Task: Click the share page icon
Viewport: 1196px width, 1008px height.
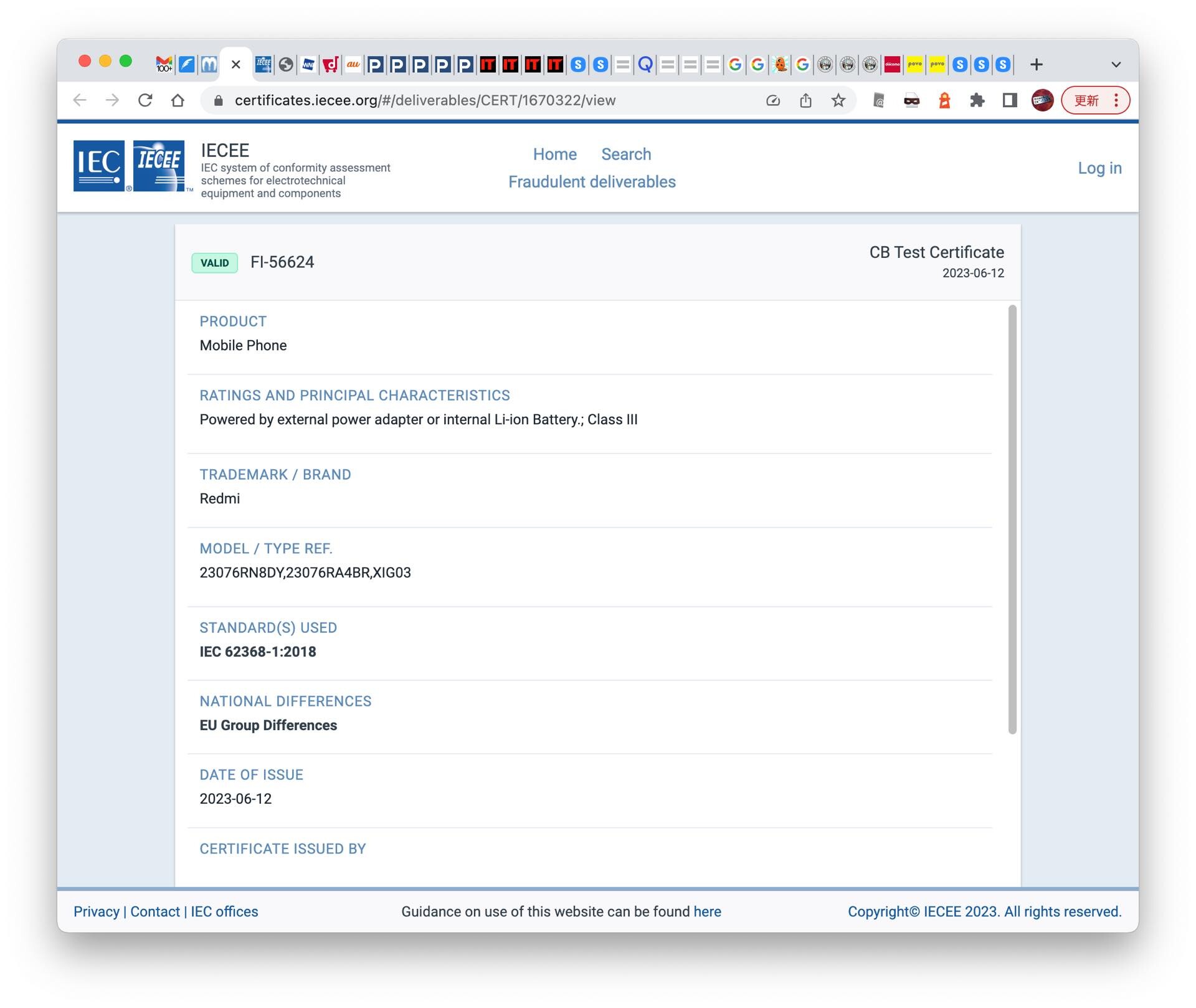Action: click(805, 100)
